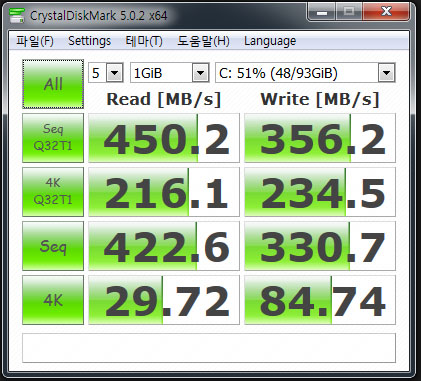The height and width of the screenshot is (381, 421).
Task: Open the 테마(T) theme menu
Action: tap(144, 41)
